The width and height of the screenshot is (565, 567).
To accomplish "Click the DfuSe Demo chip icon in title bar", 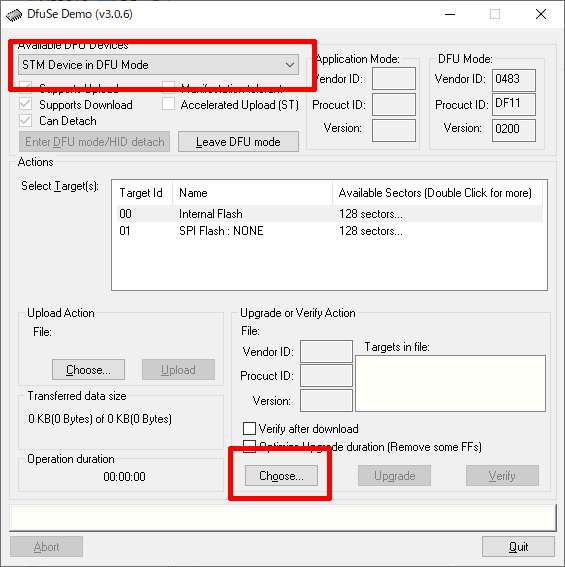I will click(x=14, y=15).
